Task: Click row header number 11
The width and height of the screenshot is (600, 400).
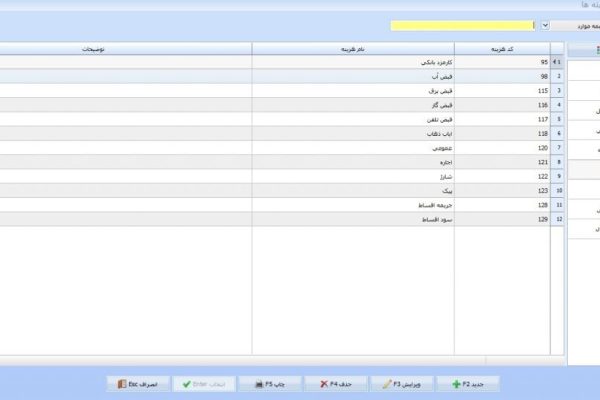Action: click(557, 205)
